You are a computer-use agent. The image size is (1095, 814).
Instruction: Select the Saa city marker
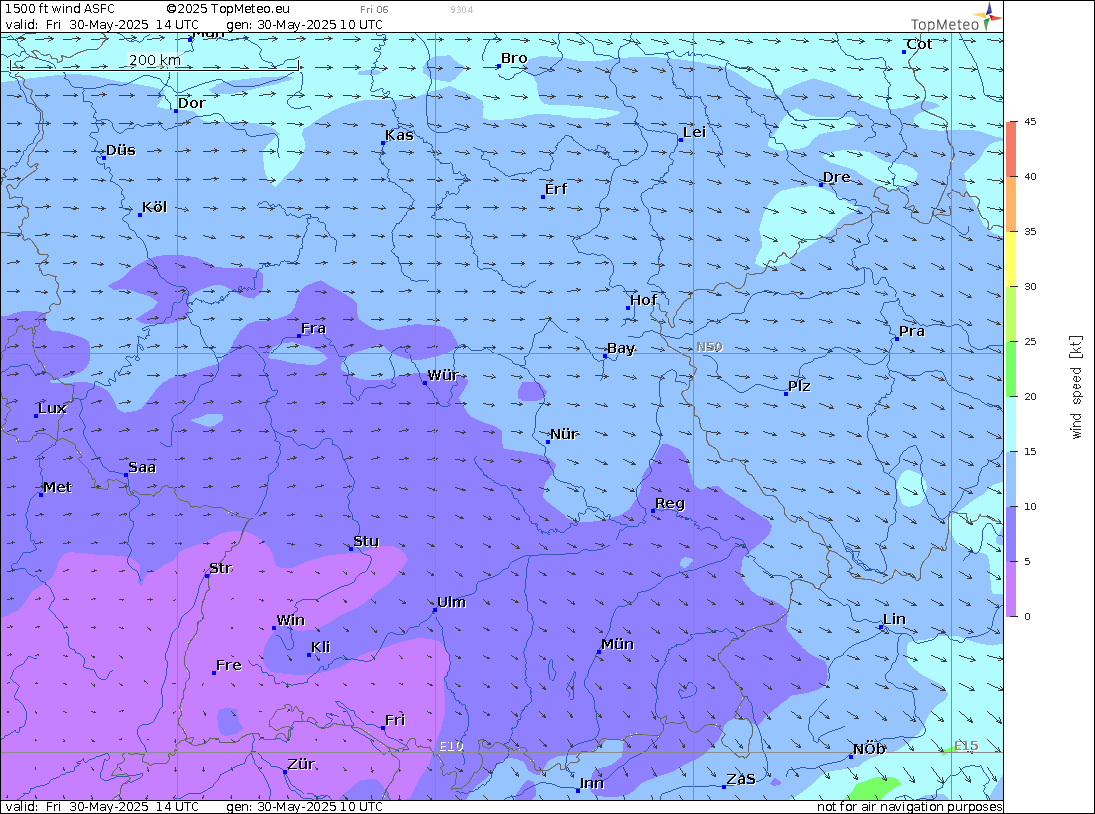(126, 475)
